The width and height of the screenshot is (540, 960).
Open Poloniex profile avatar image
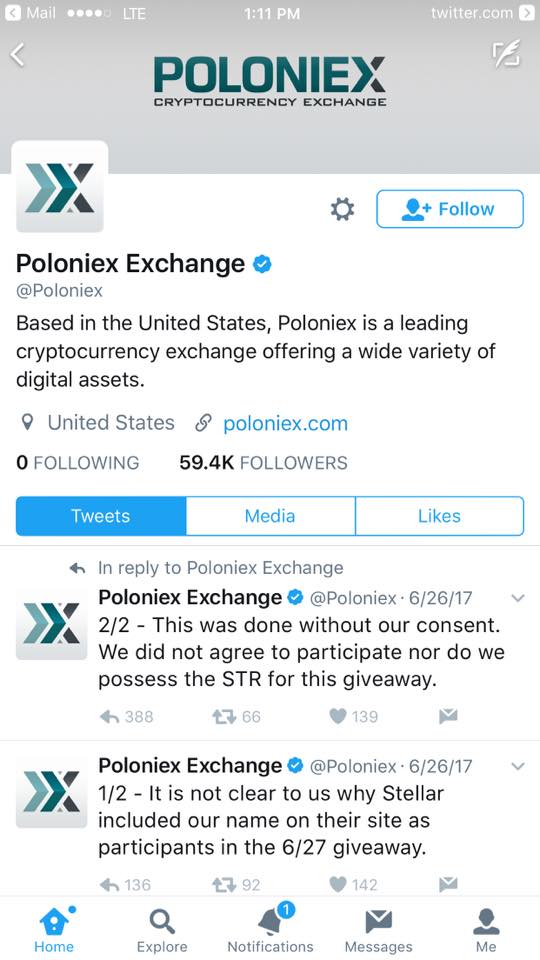tap(60, 188)
